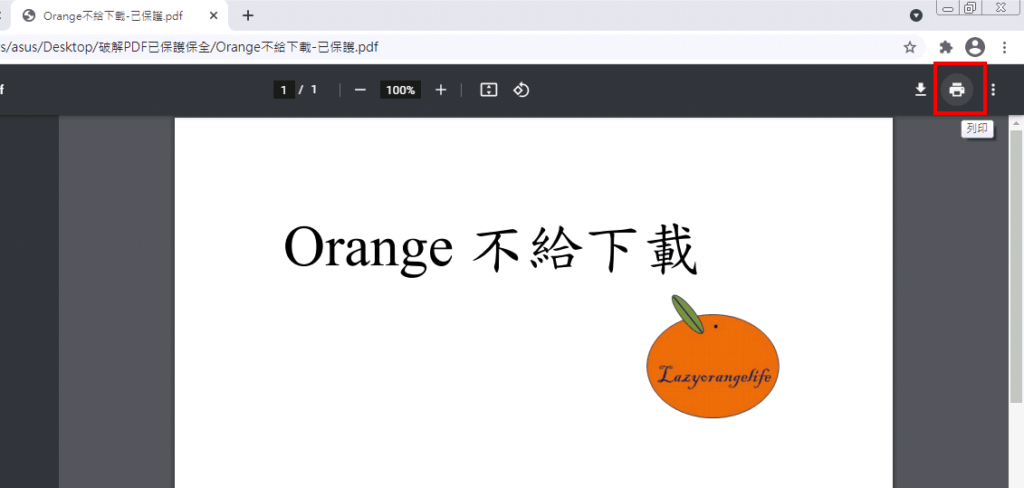Rotate the PDF page counterclockwise

[521, 90]
